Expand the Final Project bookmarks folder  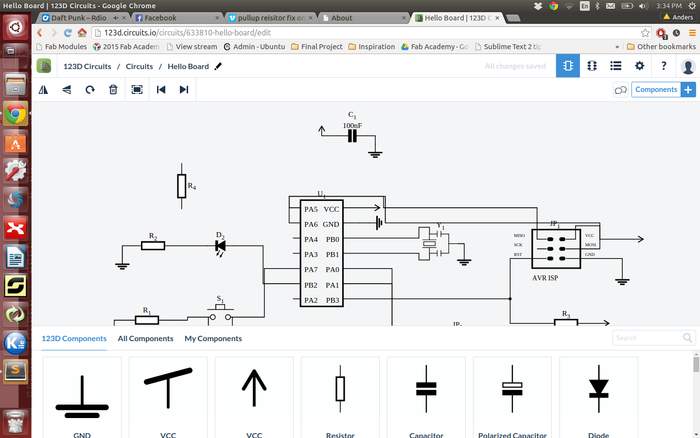pos(317,46)
